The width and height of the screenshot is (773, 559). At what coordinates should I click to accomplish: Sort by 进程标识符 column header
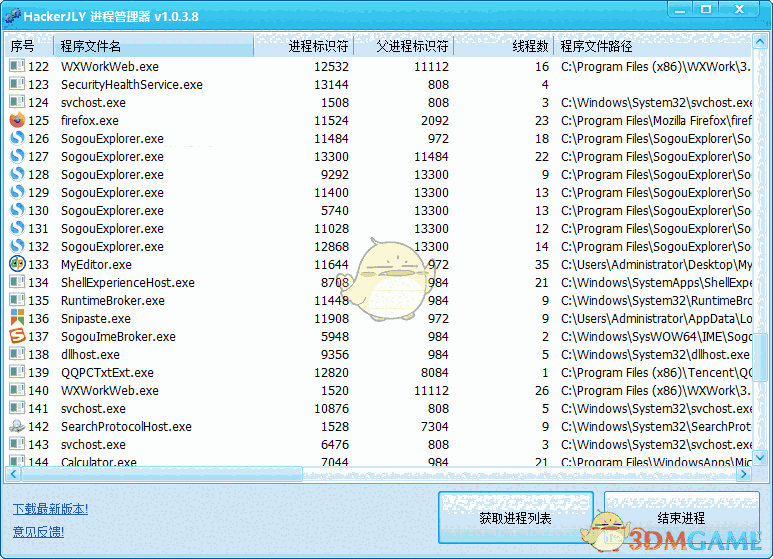(304, 46)
